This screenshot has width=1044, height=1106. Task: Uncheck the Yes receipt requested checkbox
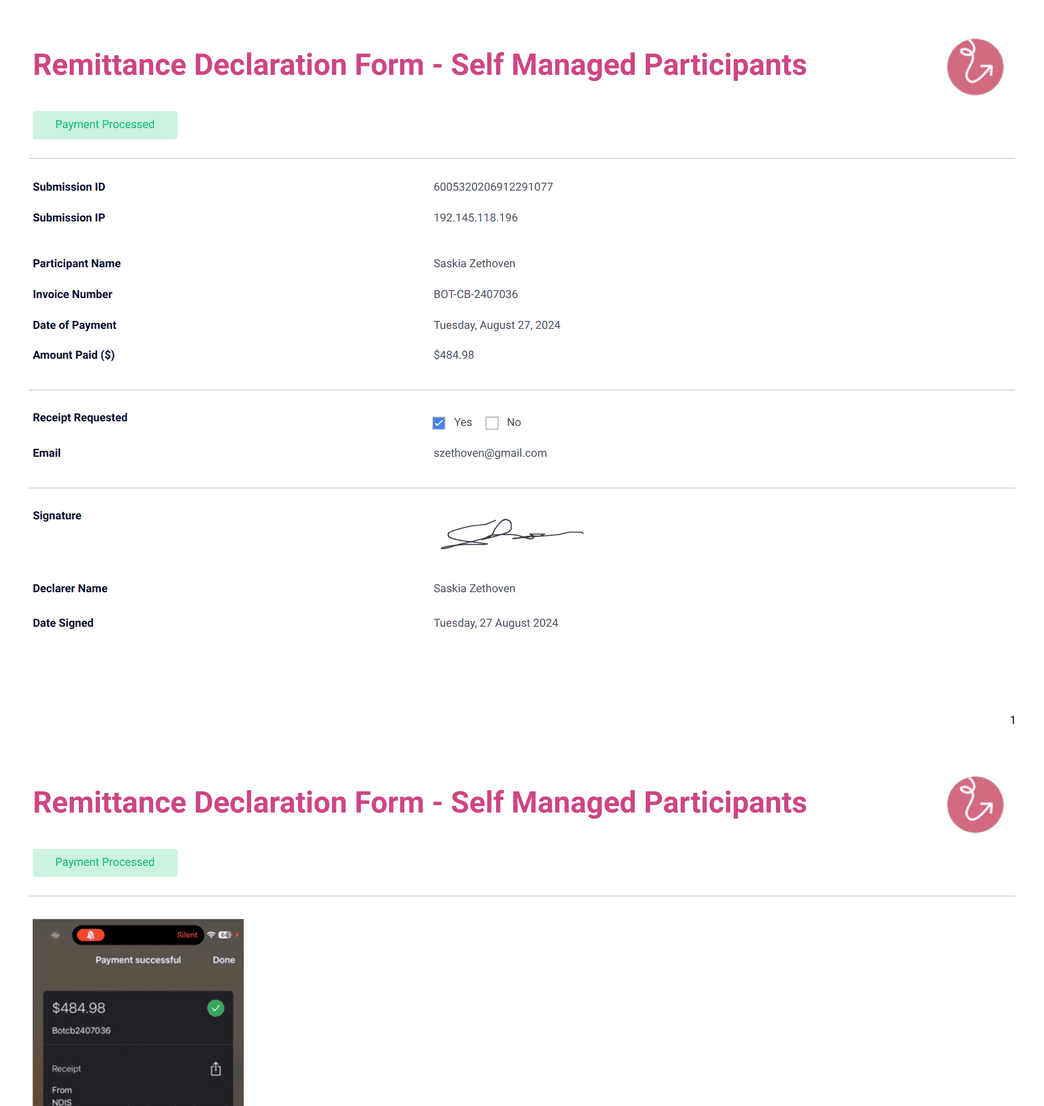(x=439, y=423)
